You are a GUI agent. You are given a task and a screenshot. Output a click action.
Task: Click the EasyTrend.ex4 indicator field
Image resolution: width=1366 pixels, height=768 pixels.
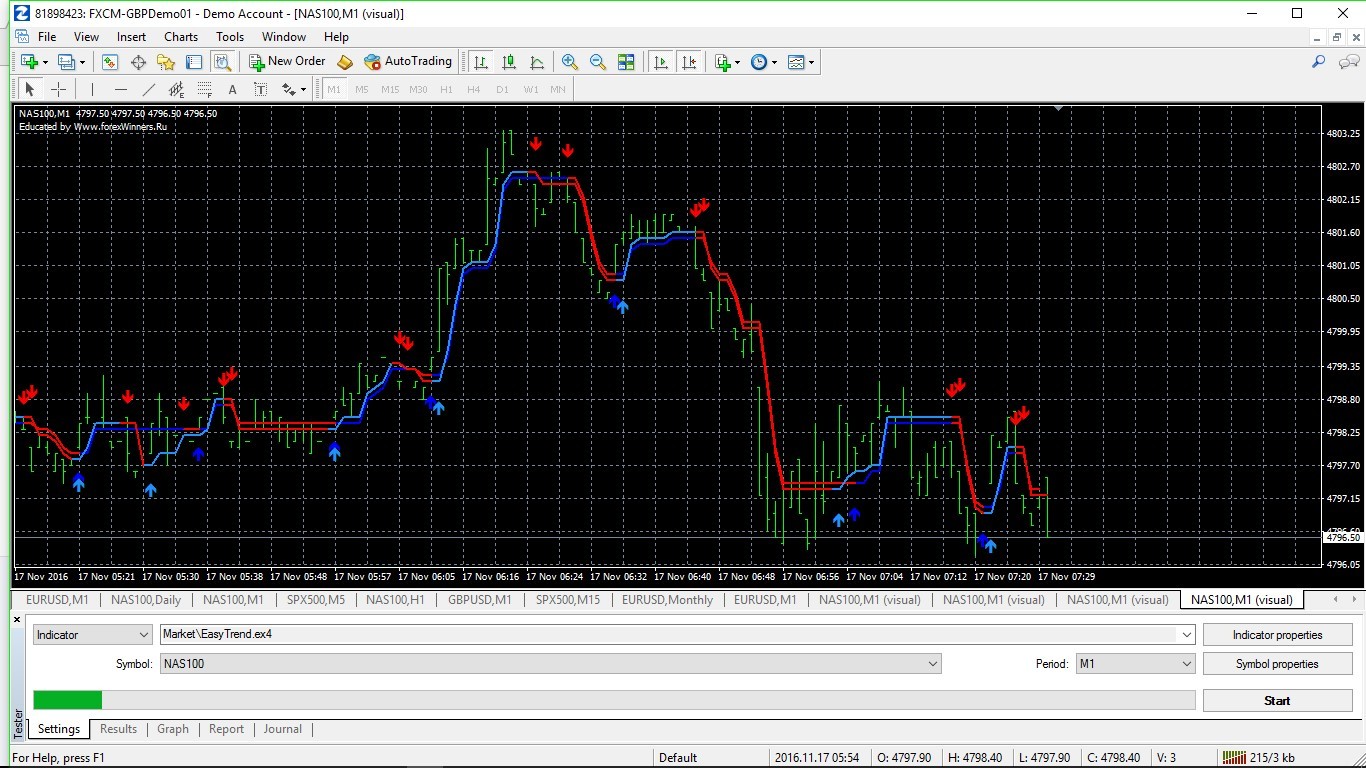pos(670,635)
